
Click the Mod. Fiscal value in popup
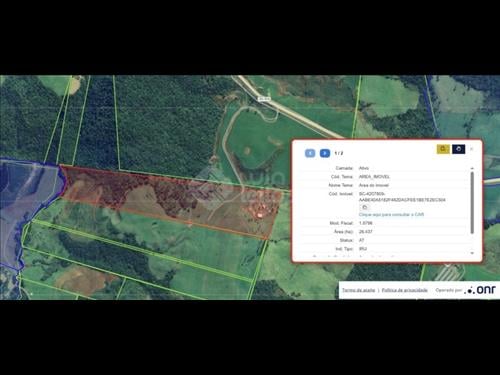coord(366,223)
